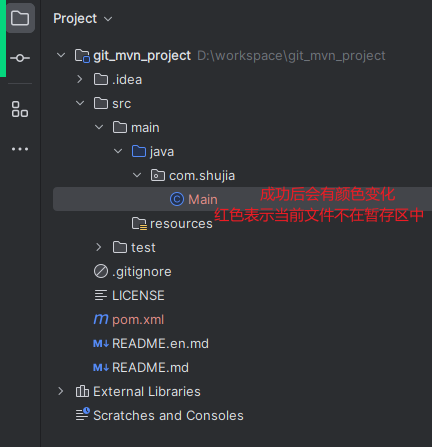Select the LICENSE file
432x447 pixels.
138,296
